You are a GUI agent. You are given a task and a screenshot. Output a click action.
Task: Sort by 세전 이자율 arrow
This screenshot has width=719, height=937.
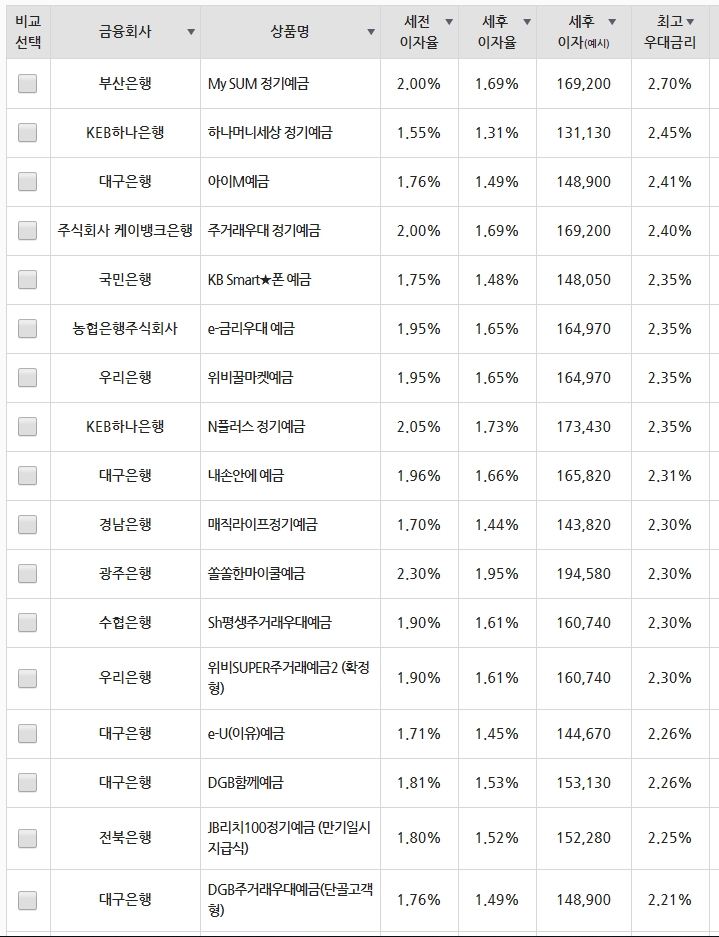click(x=449, y=22)
